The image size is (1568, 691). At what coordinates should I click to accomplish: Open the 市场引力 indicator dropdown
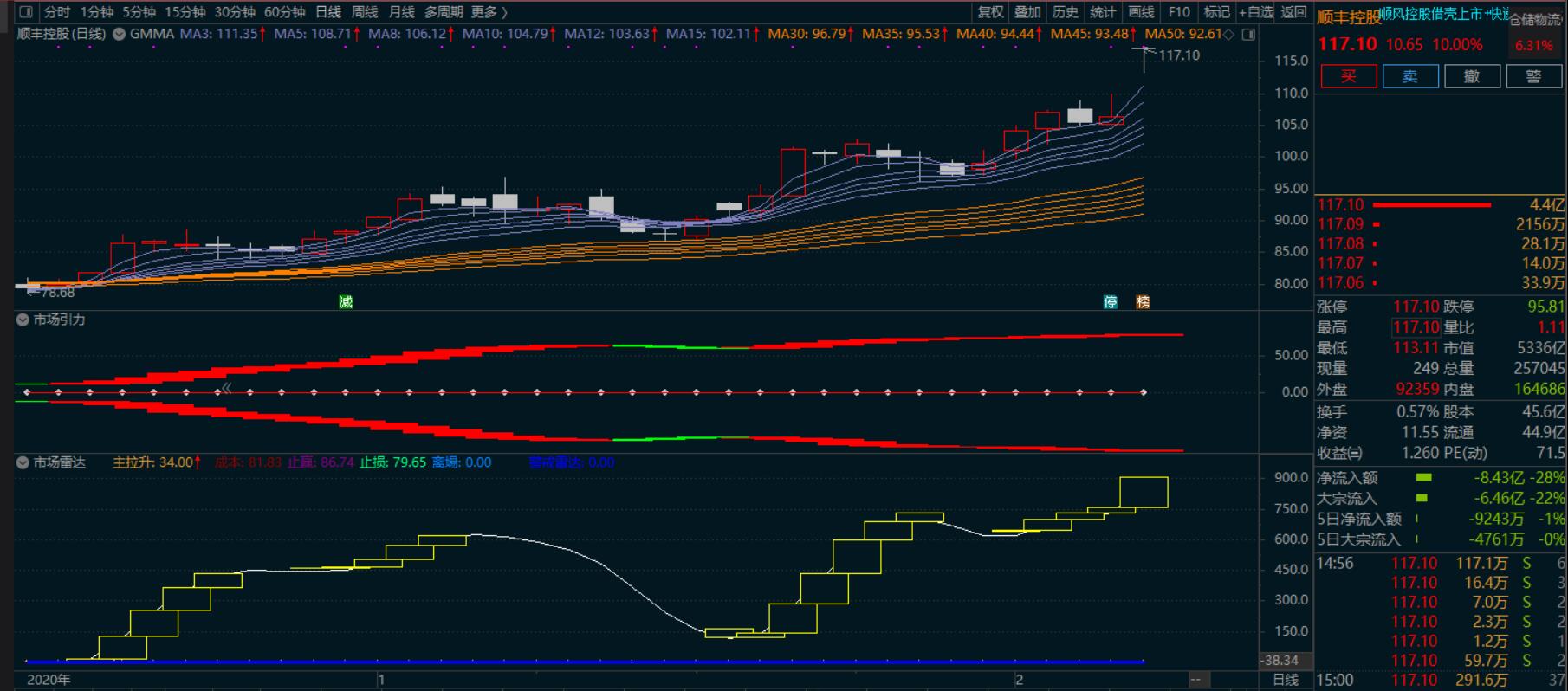click(23, 320)
